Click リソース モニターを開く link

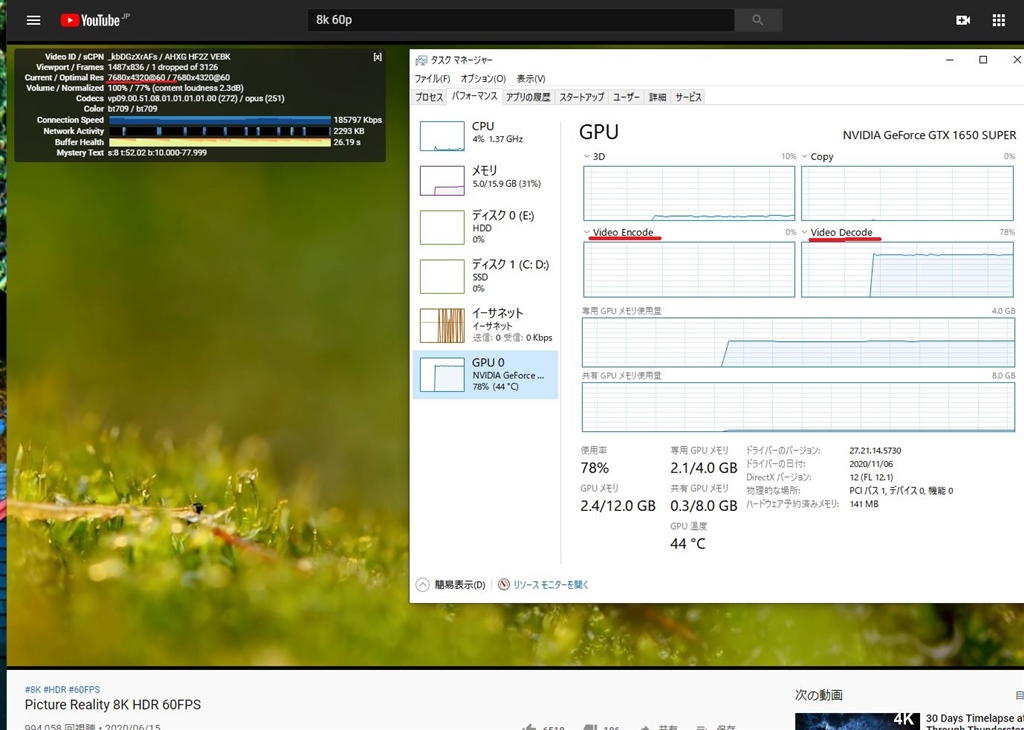click(x=551, y=585)
